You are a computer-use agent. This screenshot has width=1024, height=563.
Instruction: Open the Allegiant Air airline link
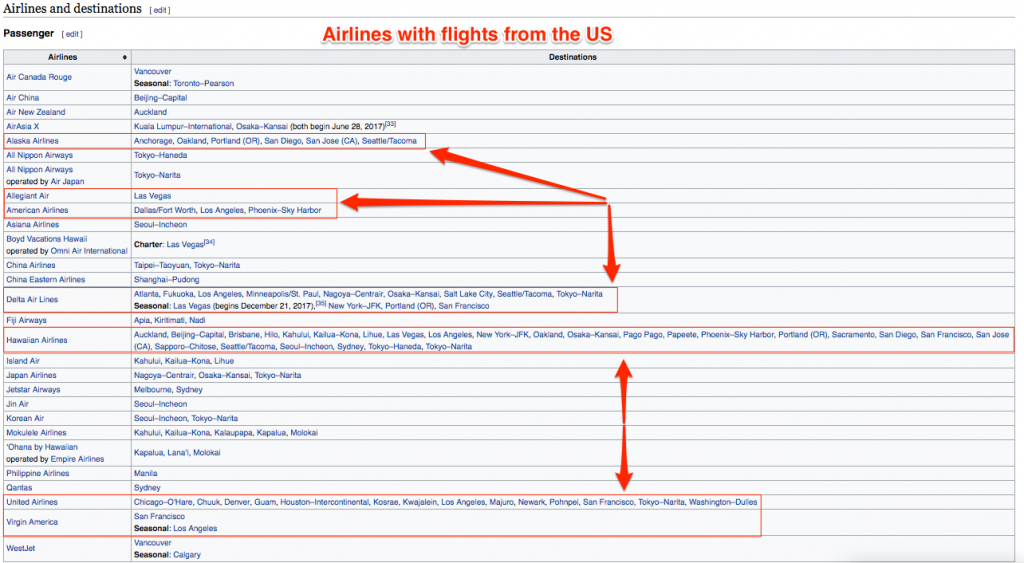28,196
